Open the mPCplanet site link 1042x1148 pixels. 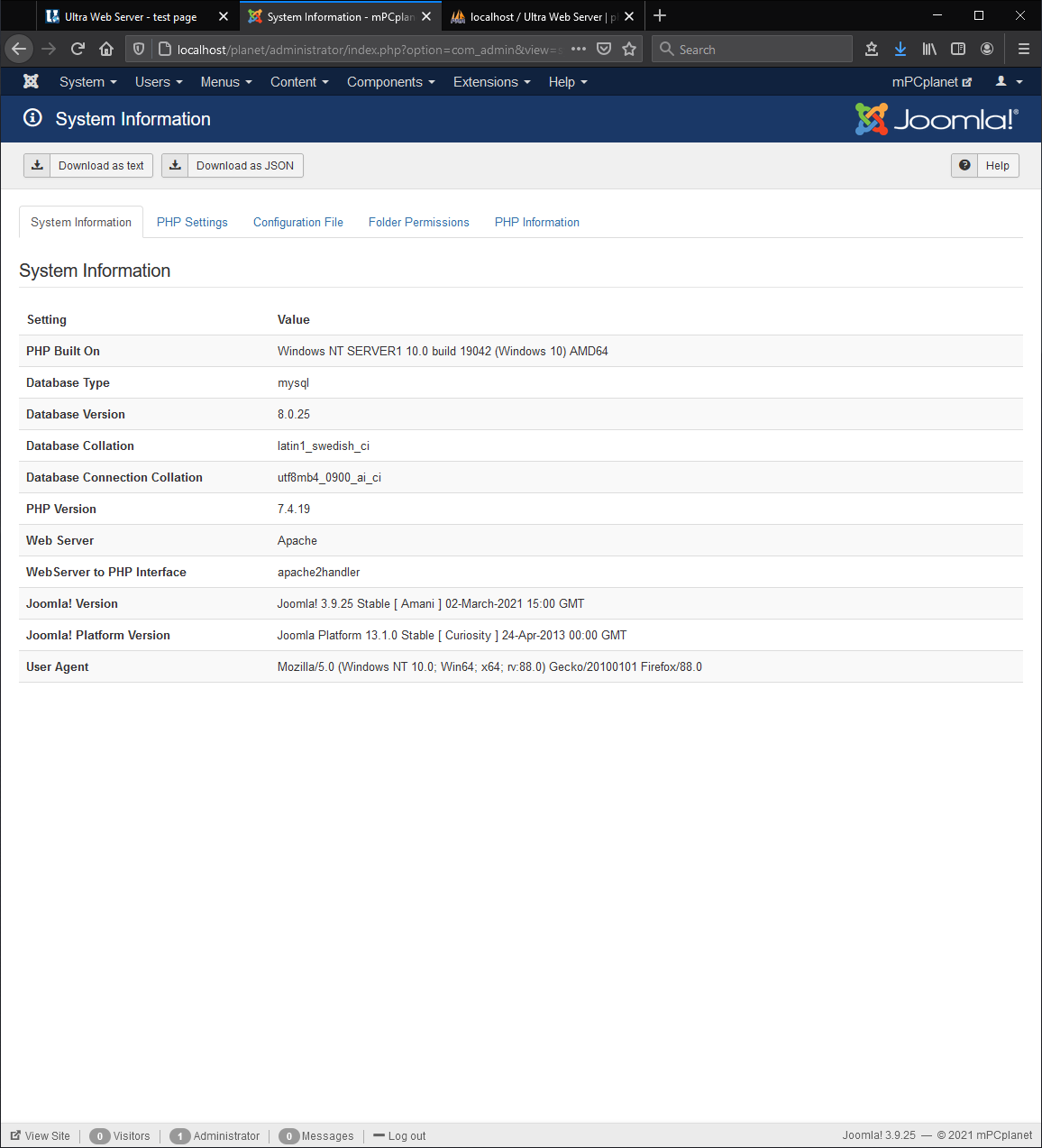932,81
